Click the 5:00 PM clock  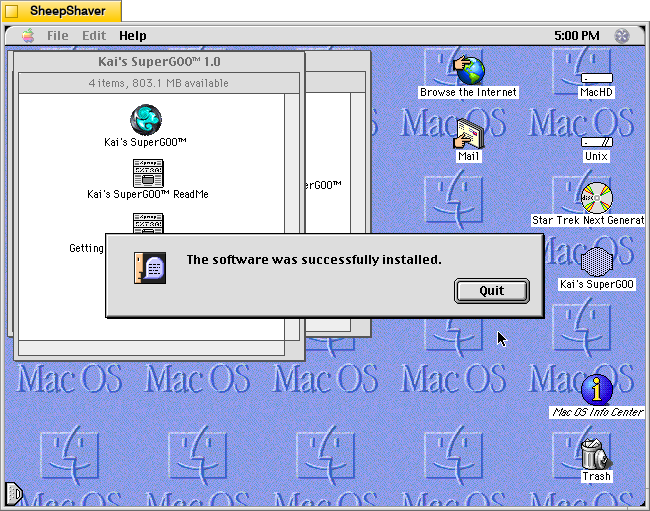pos(577,36)
